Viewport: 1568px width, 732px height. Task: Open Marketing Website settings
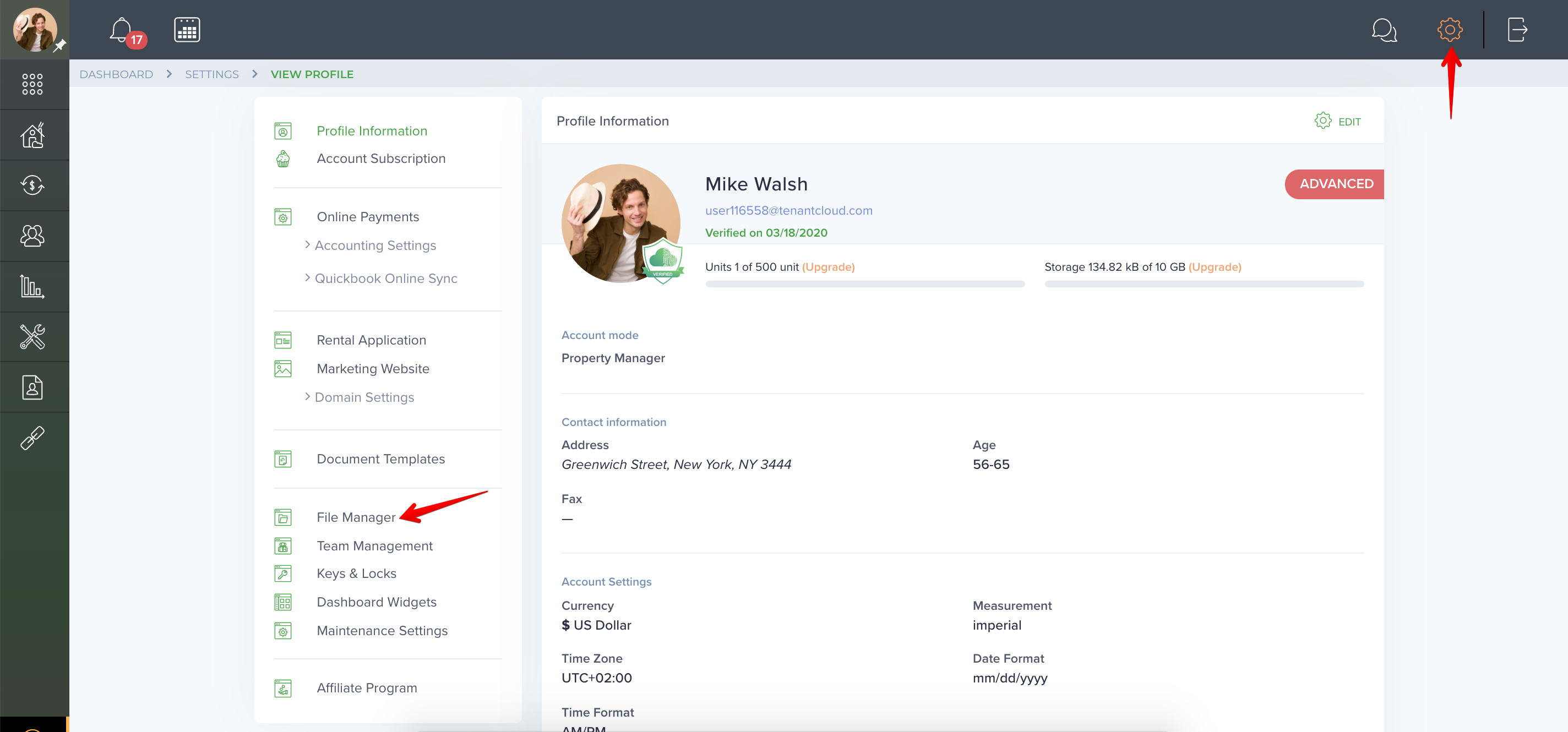pyautogui.click(x=373, y=369)
